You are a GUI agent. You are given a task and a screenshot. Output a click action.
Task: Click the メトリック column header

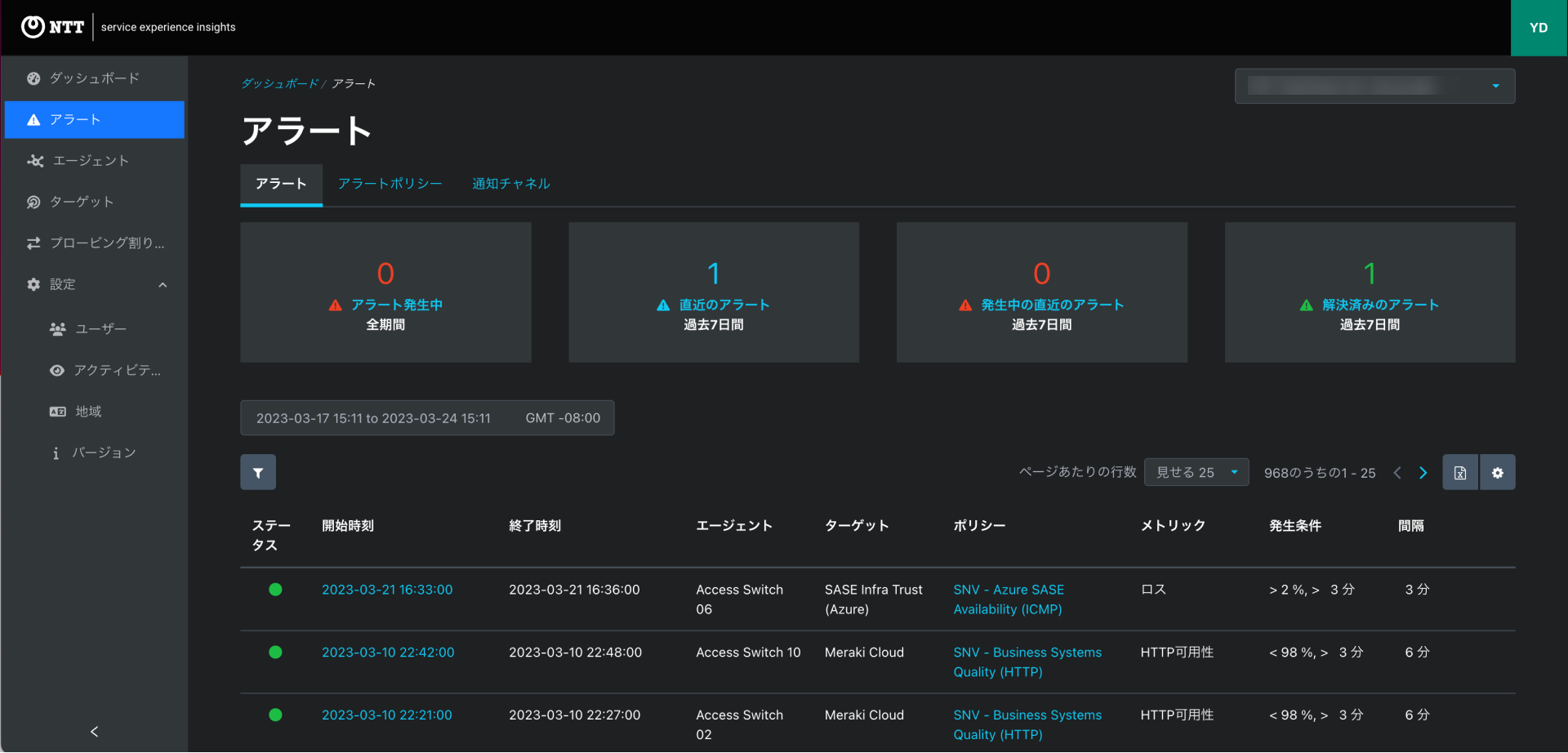click(x=1173, y=526)
